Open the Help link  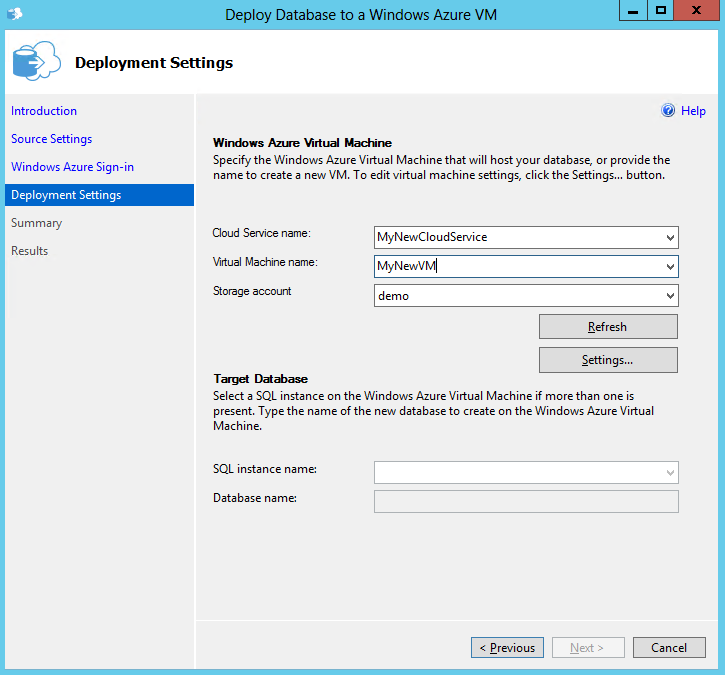693,111
